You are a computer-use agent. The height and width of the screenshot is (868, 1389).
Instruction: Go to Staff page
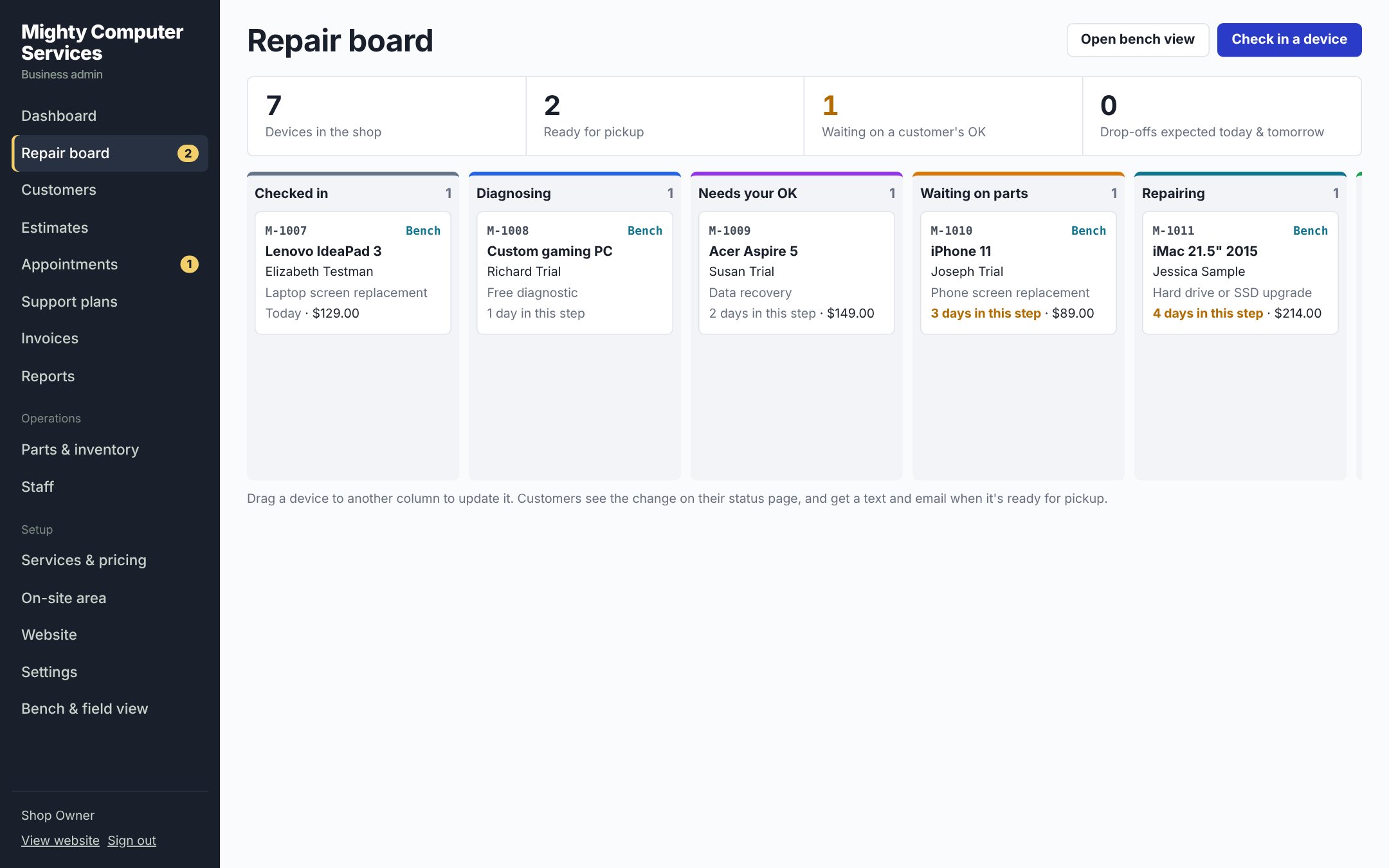point(109,487)
